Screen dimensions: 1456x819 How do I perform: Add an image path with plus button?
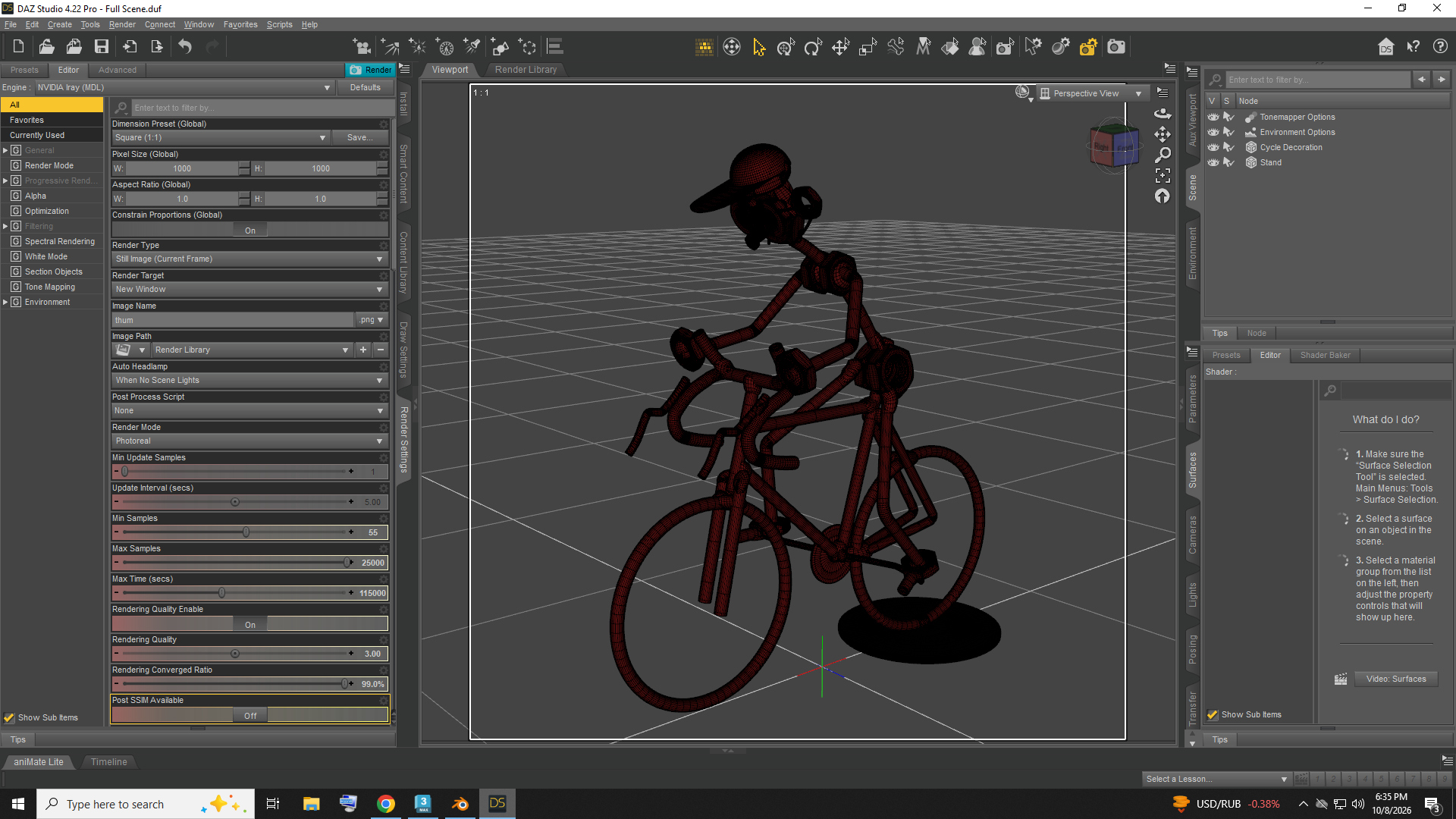[363, 350]
